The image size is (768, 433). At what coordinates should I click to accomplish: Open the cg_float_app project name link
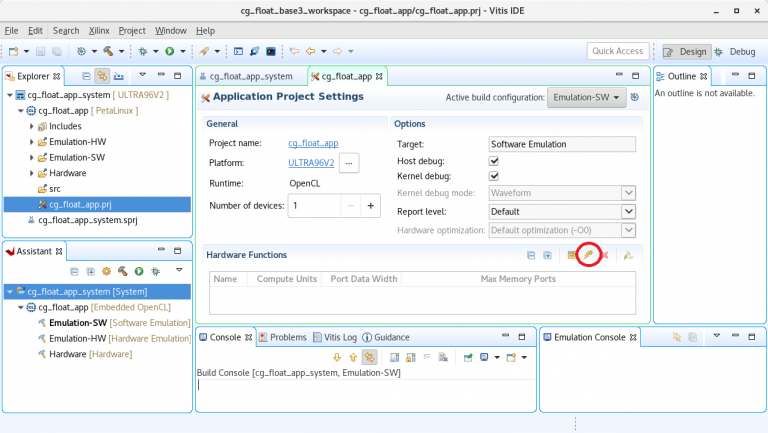coord(313,144)
